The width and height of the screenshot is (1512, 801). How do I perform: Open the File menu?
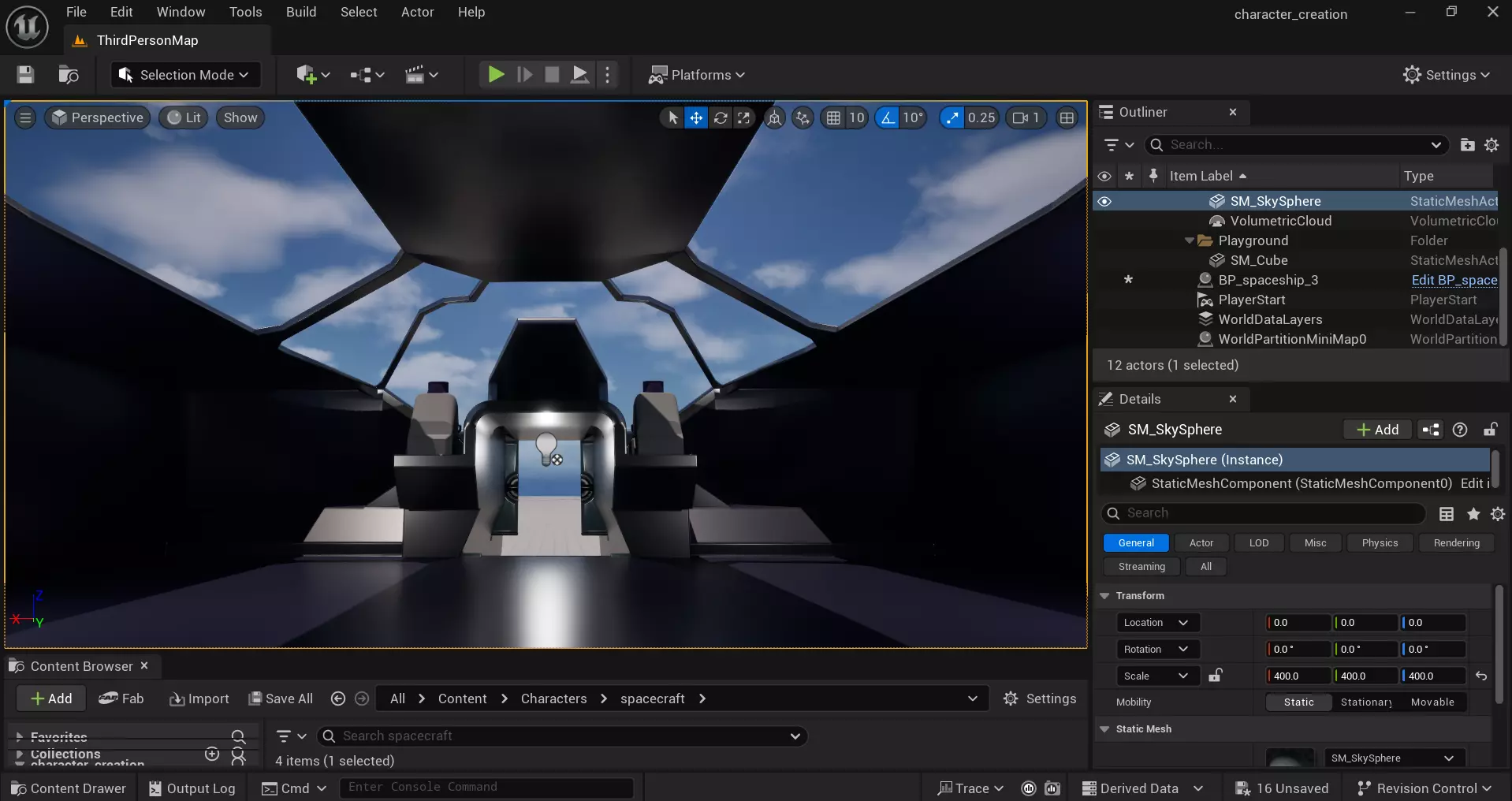click(76, 12)
